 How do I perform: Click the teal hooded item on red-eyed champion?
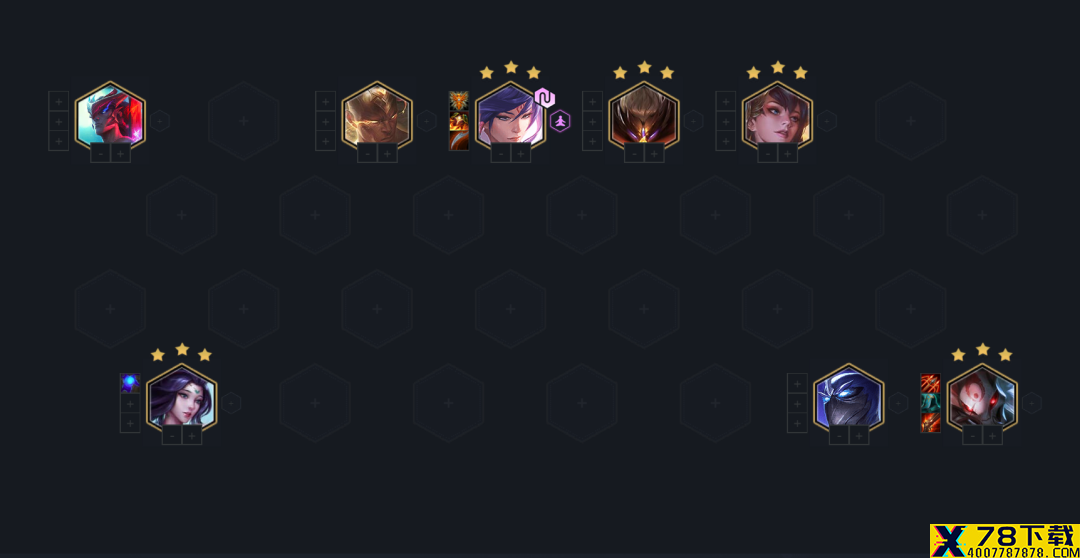[x=931, y=403]
